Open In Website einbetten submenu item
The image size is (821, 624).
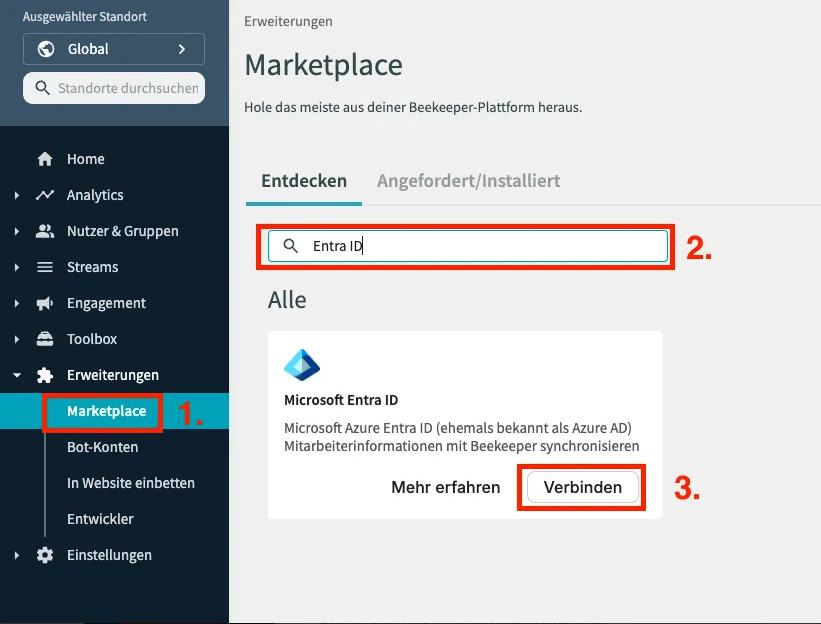point(131,483)
